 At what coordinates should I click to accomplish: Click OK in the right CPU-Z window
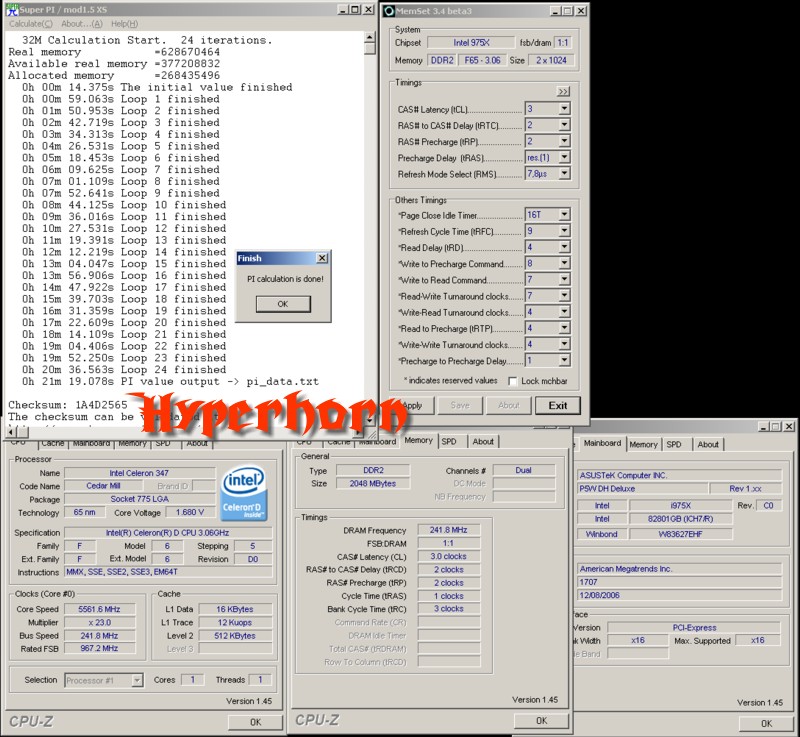click(x=767, y=723)
